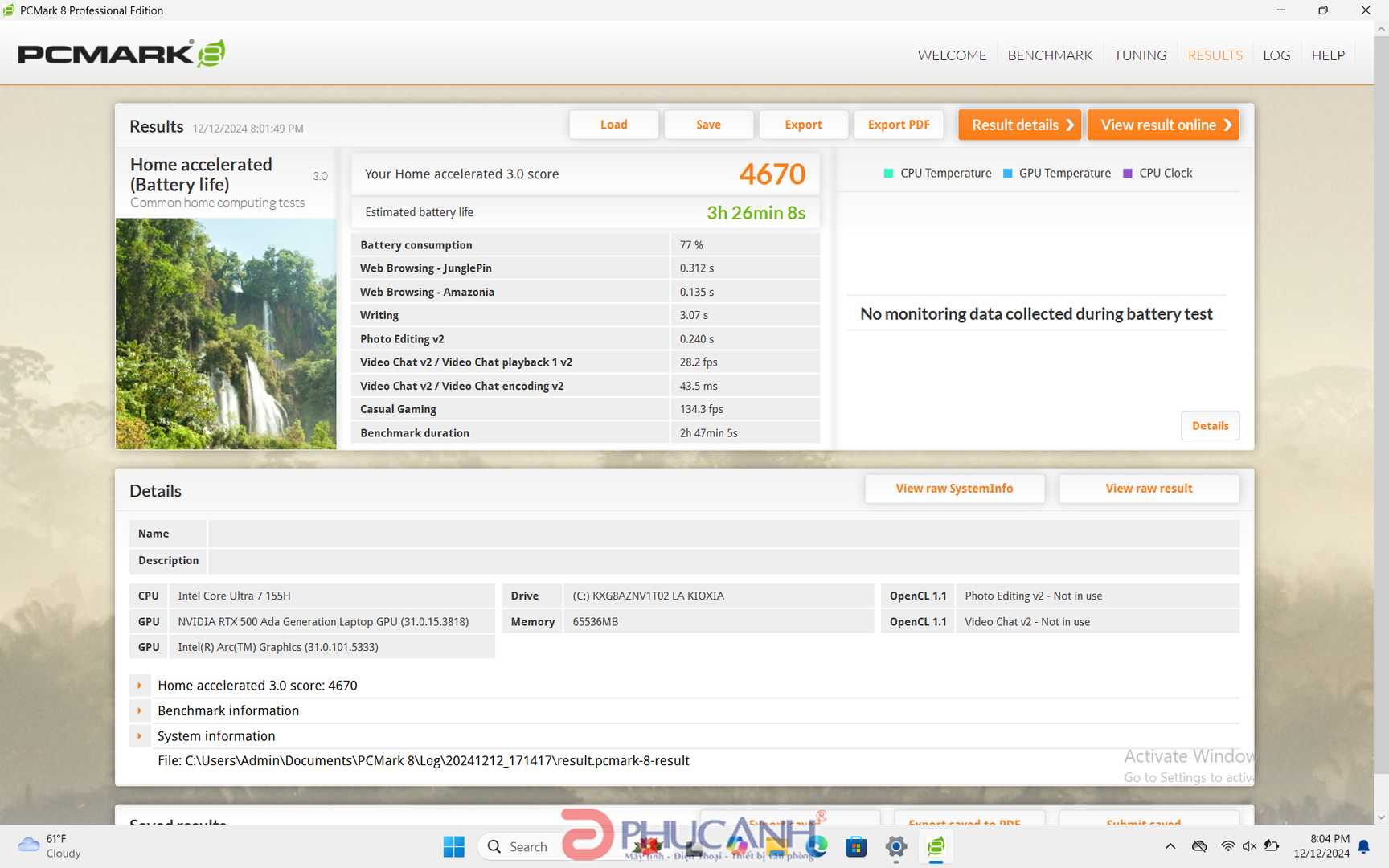This screenshot has width=1389, height=868.
Task: Open the Settings gear in taskbar
Action: (896, 846)
